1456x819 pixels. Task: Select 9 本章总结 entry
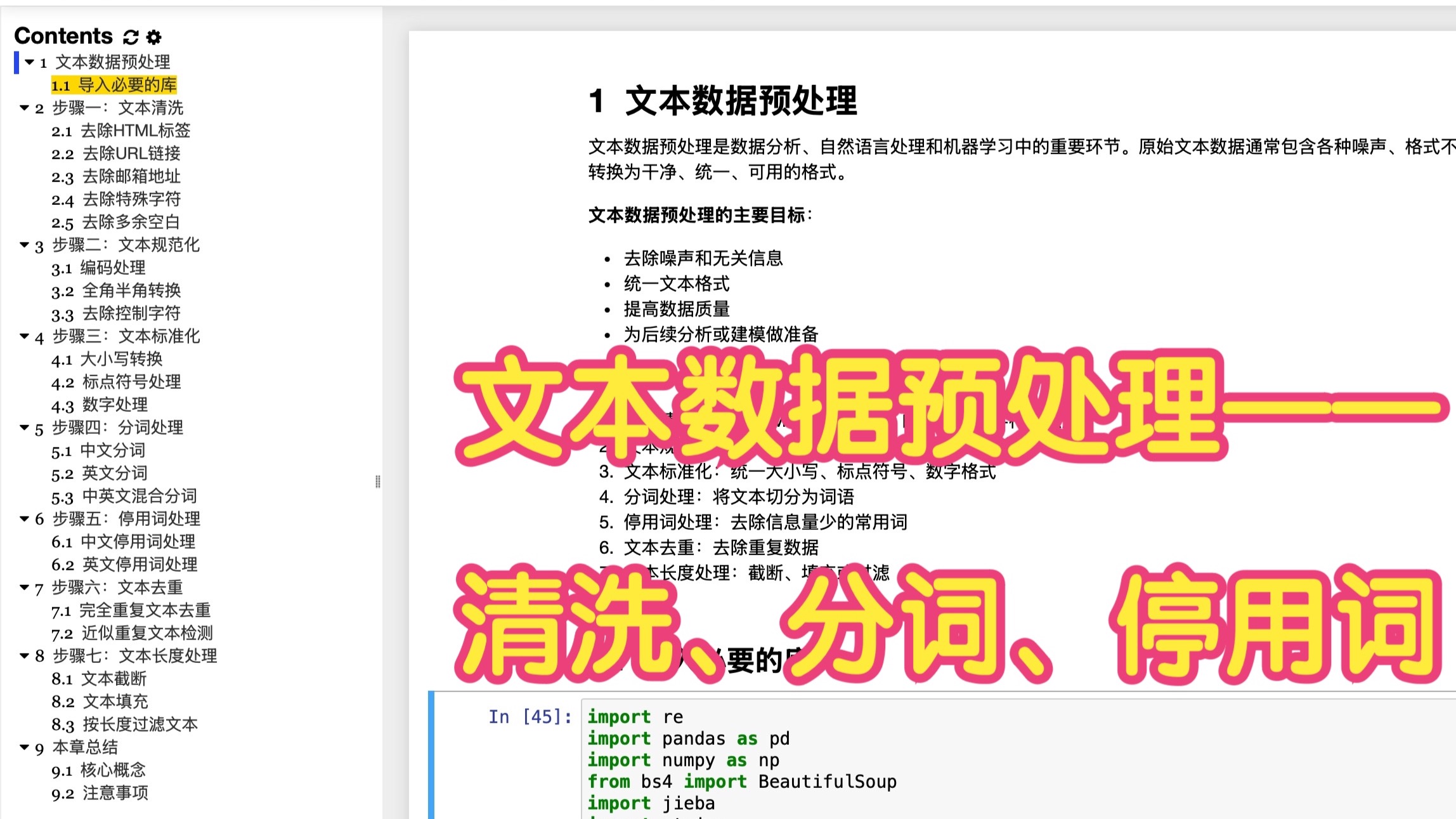click(76, 747)
